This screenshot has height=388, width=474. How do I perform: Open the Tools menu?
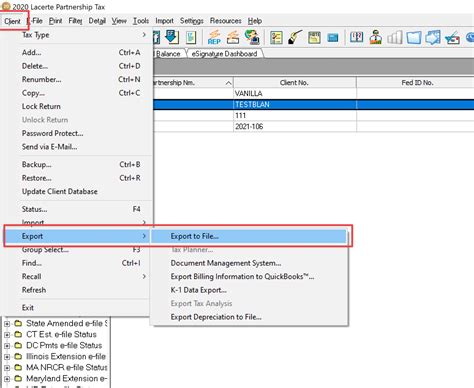coord(141,21)
